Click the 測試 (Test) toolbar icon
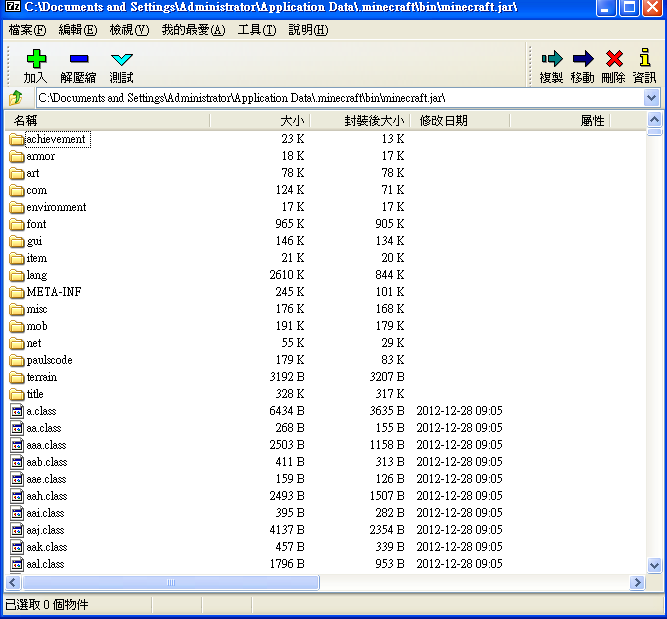The image size is (667, 619). [121, 61]
